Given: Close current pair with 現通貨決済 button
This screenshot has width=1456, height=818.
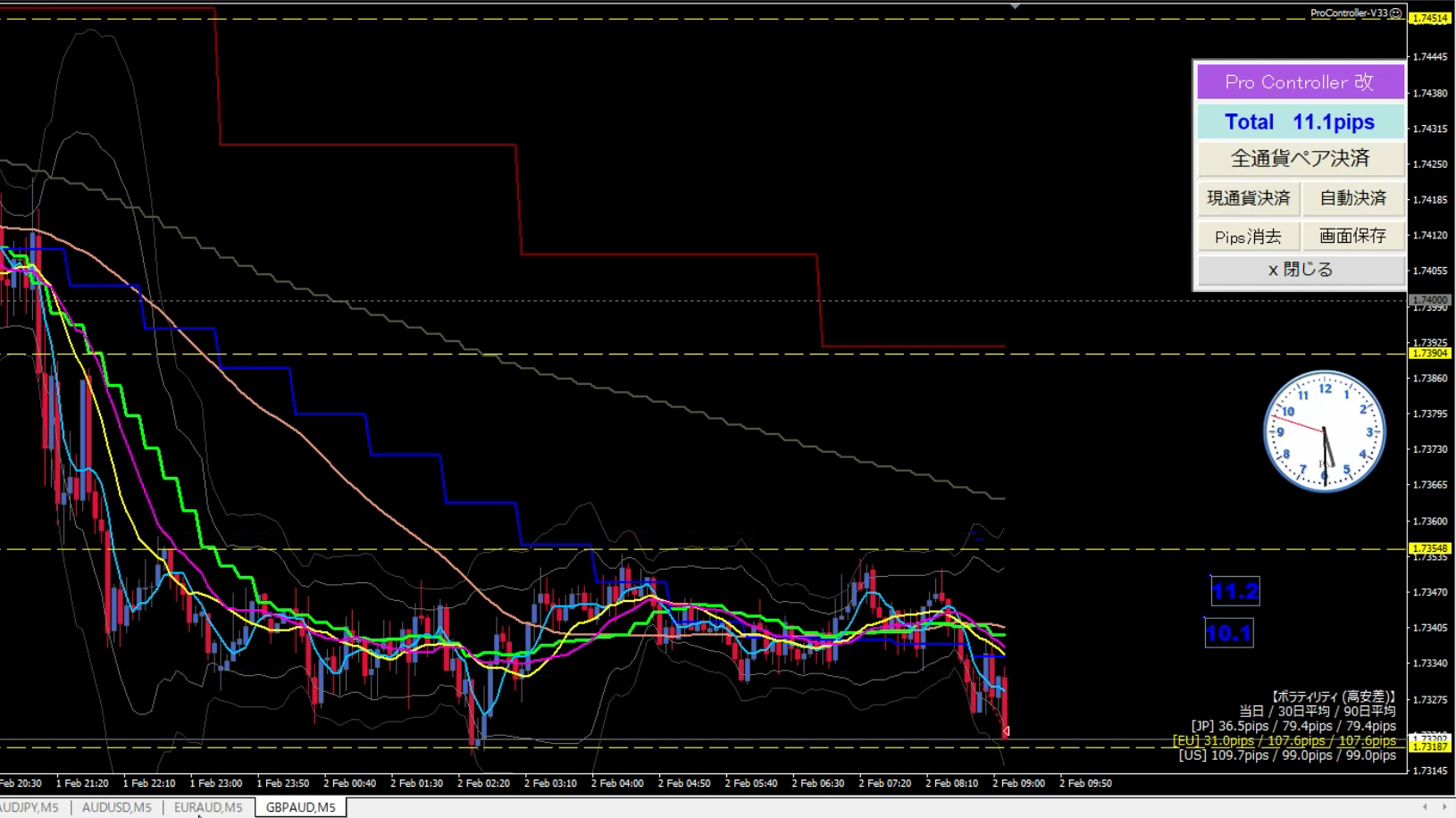Looking at the screenshot, I should click(x=1249, y=198).
